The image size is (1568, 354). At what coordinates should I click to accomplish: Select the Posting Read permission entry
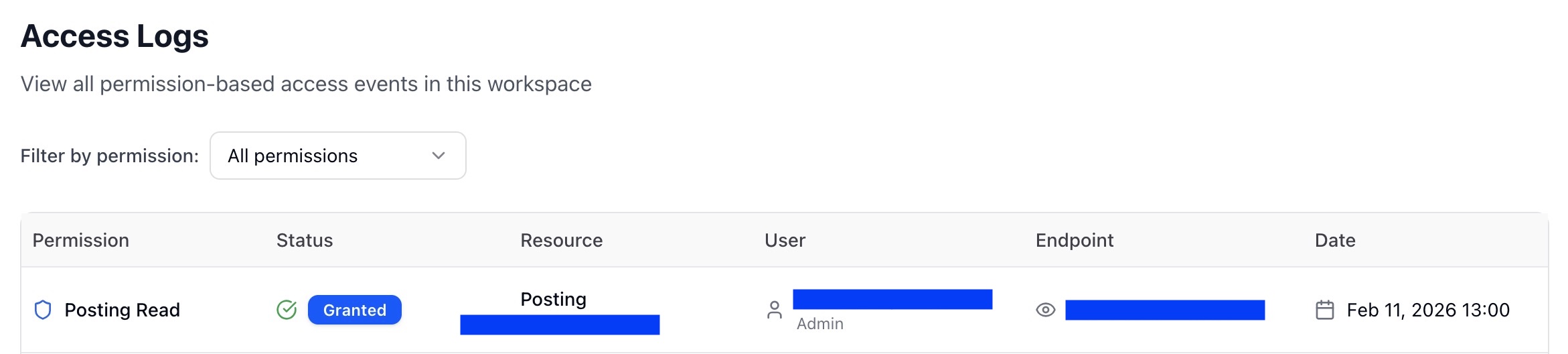click(x=122, y=310)
